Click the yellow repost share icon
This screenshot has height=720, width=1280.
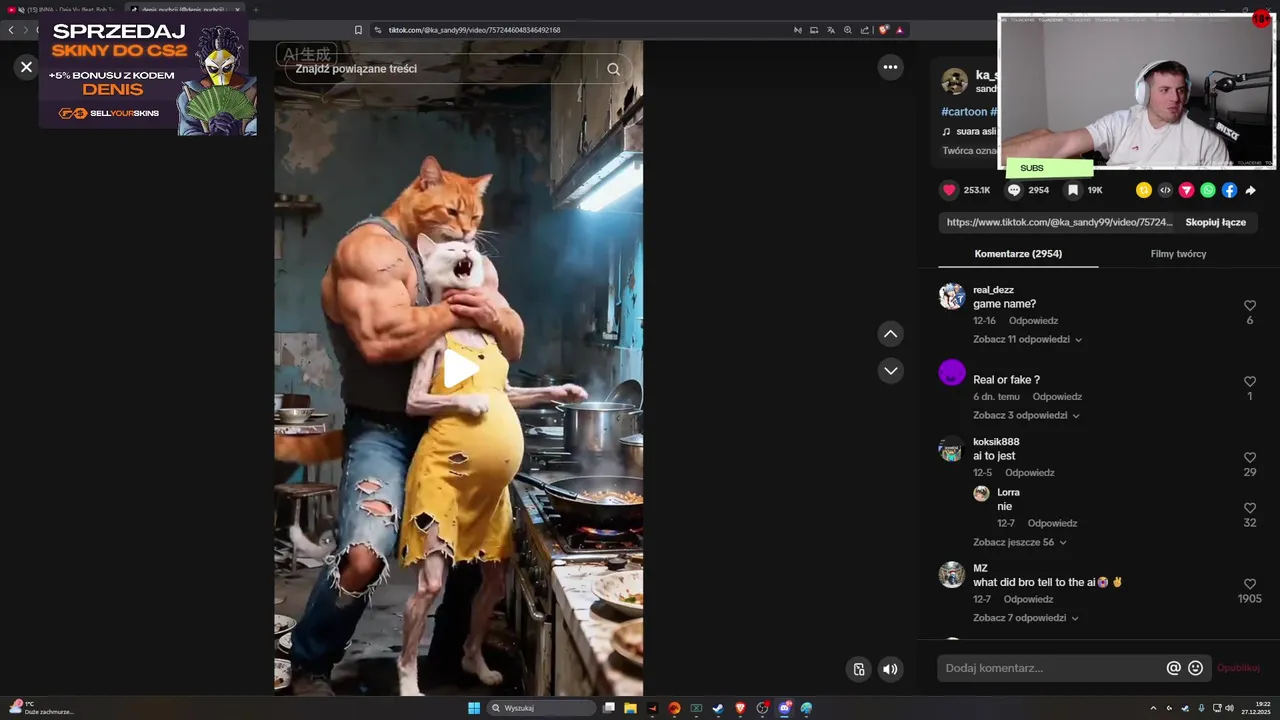[x=1144, y=190]
